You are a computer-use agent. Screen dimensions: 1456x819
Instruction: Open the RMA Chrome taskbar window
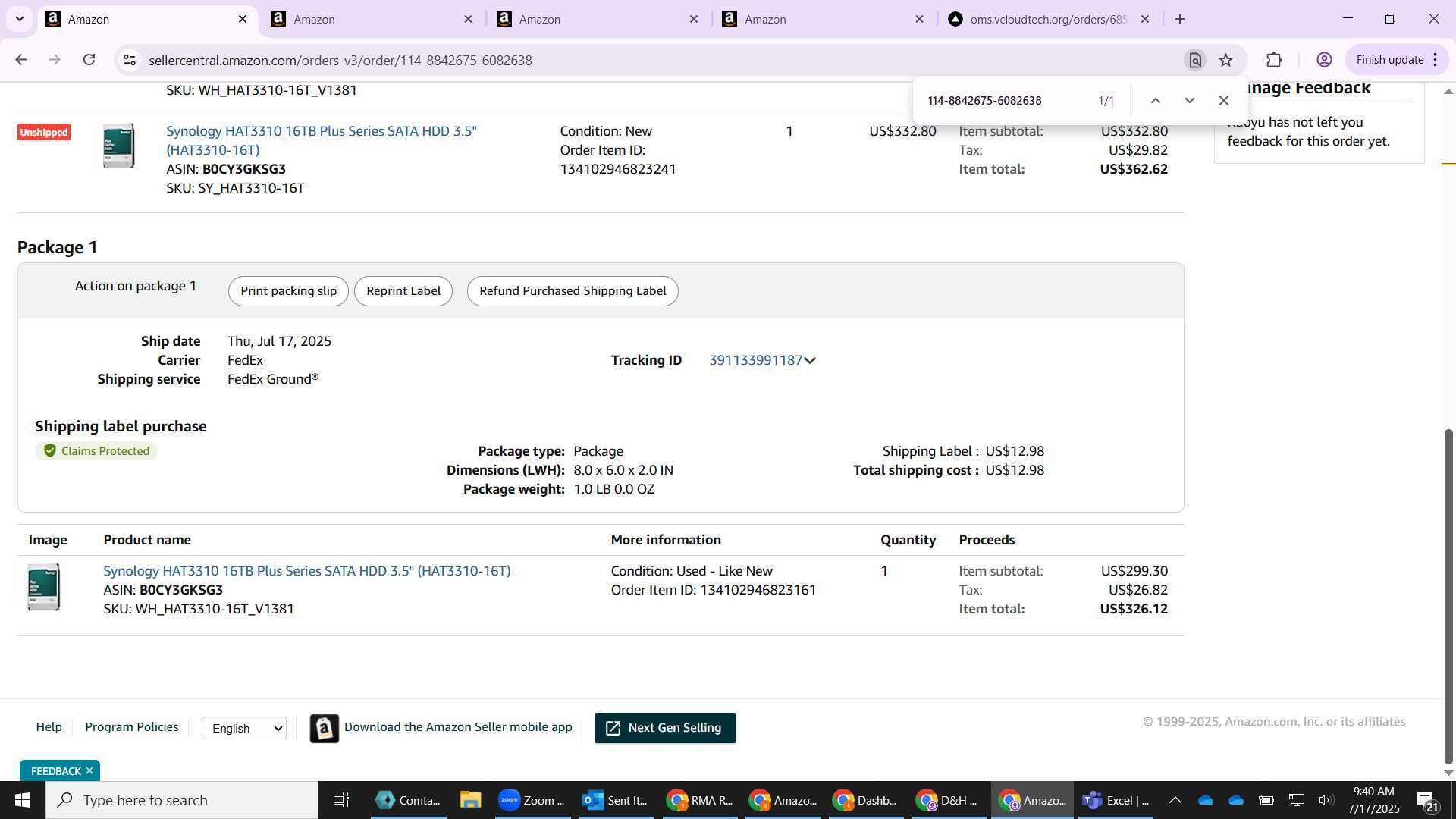(x=699, y=800)
